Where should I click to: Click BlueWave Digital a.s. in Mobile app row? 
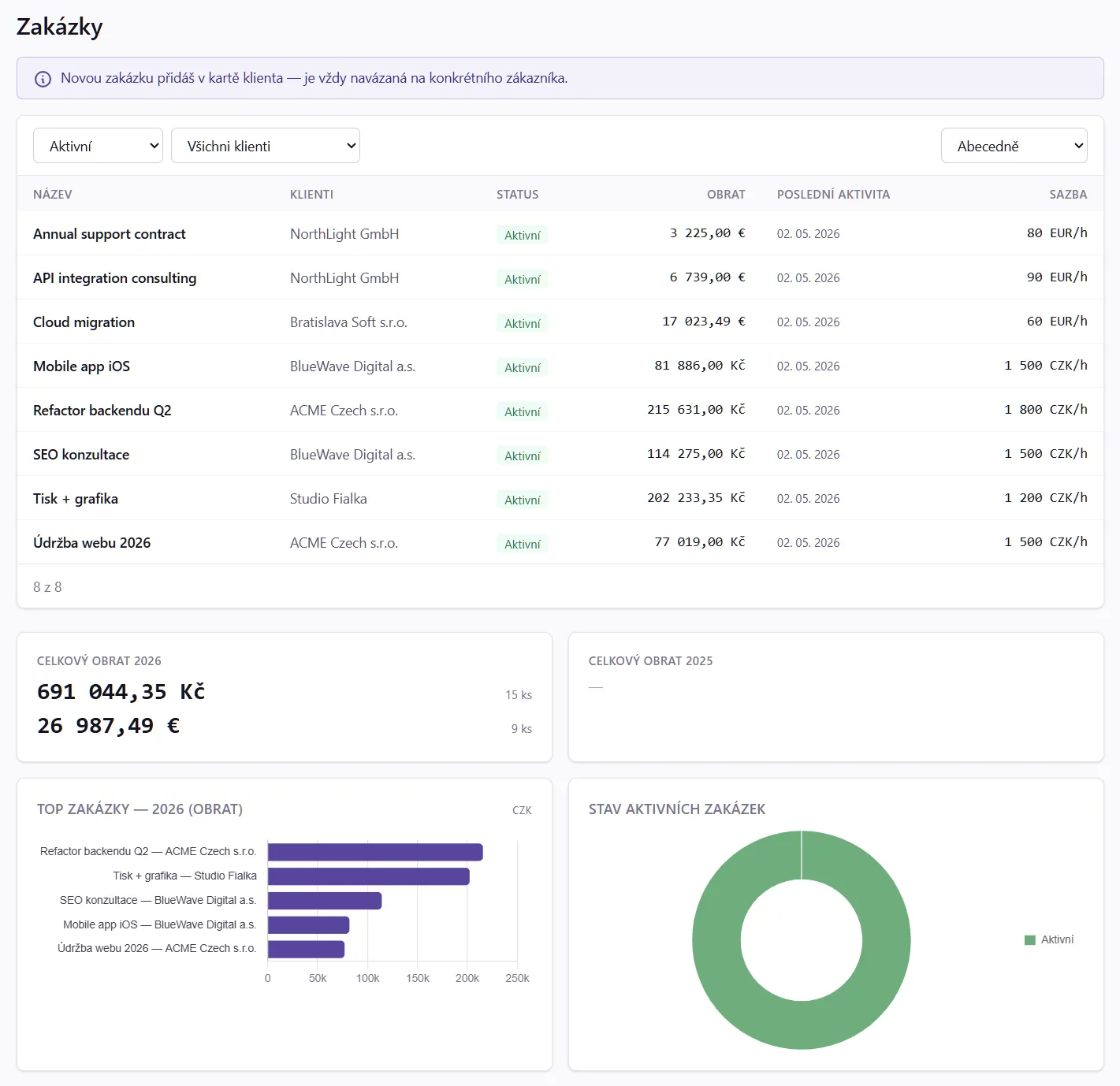352,366
